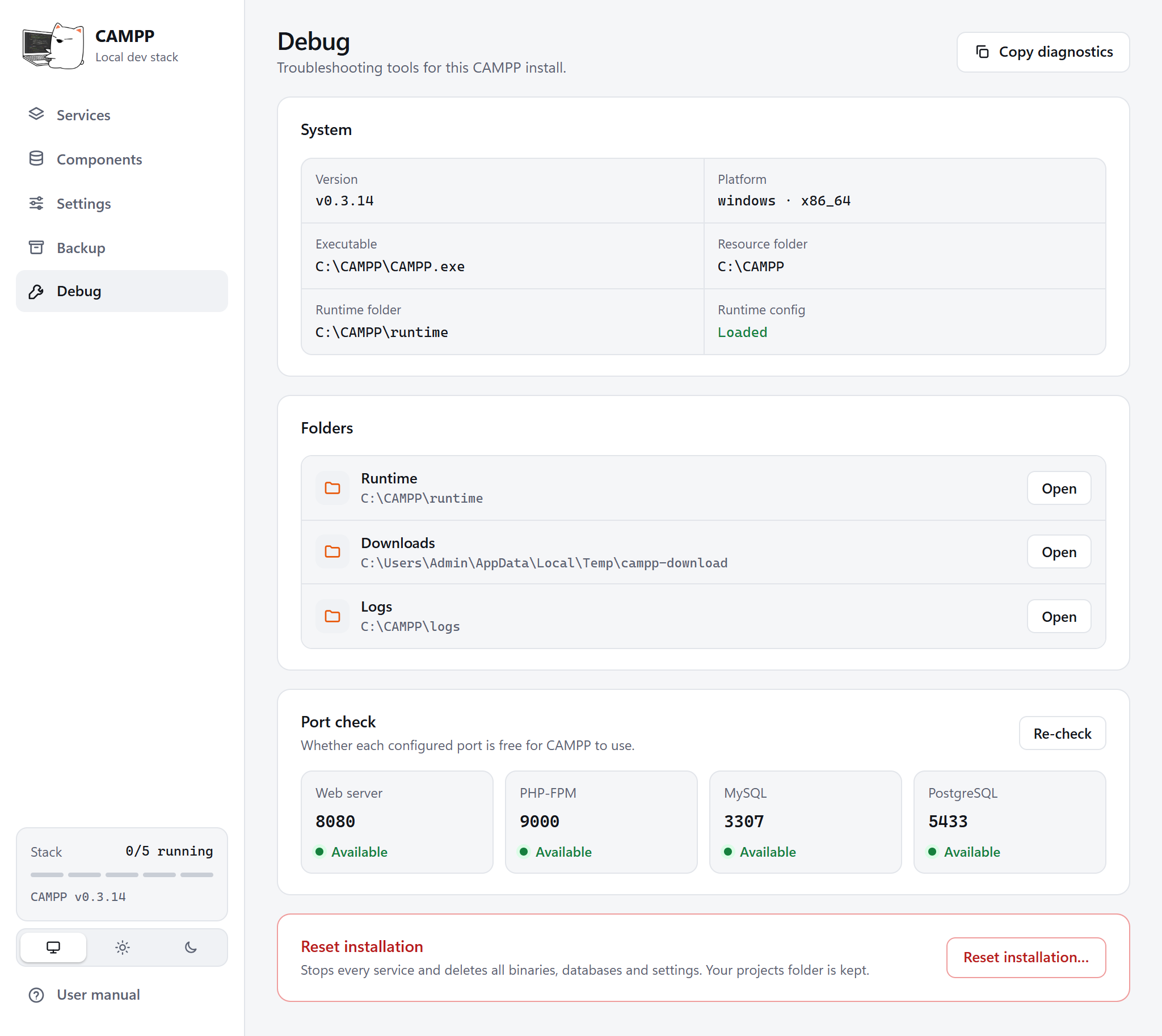Click the Downloads folder icon
The height and width of the screenshot is (1036, 1162).
tap(332, 551)
